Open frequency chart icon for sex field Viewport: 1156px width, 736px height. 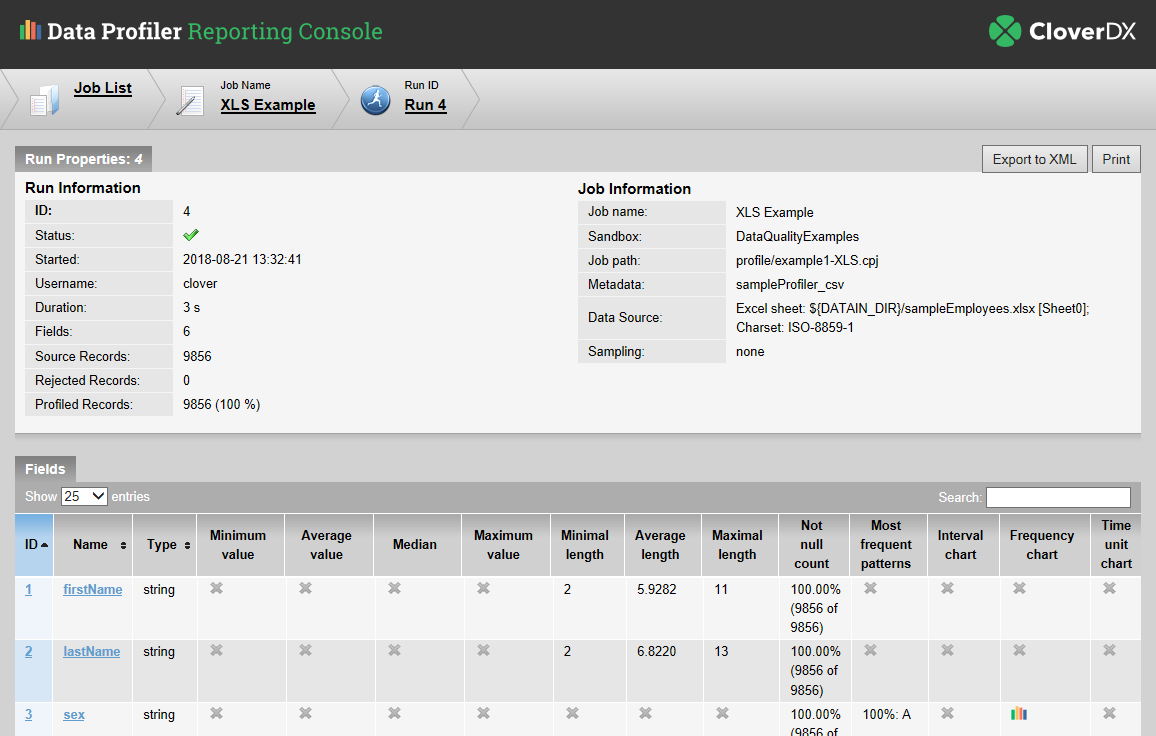[1018, 714]
